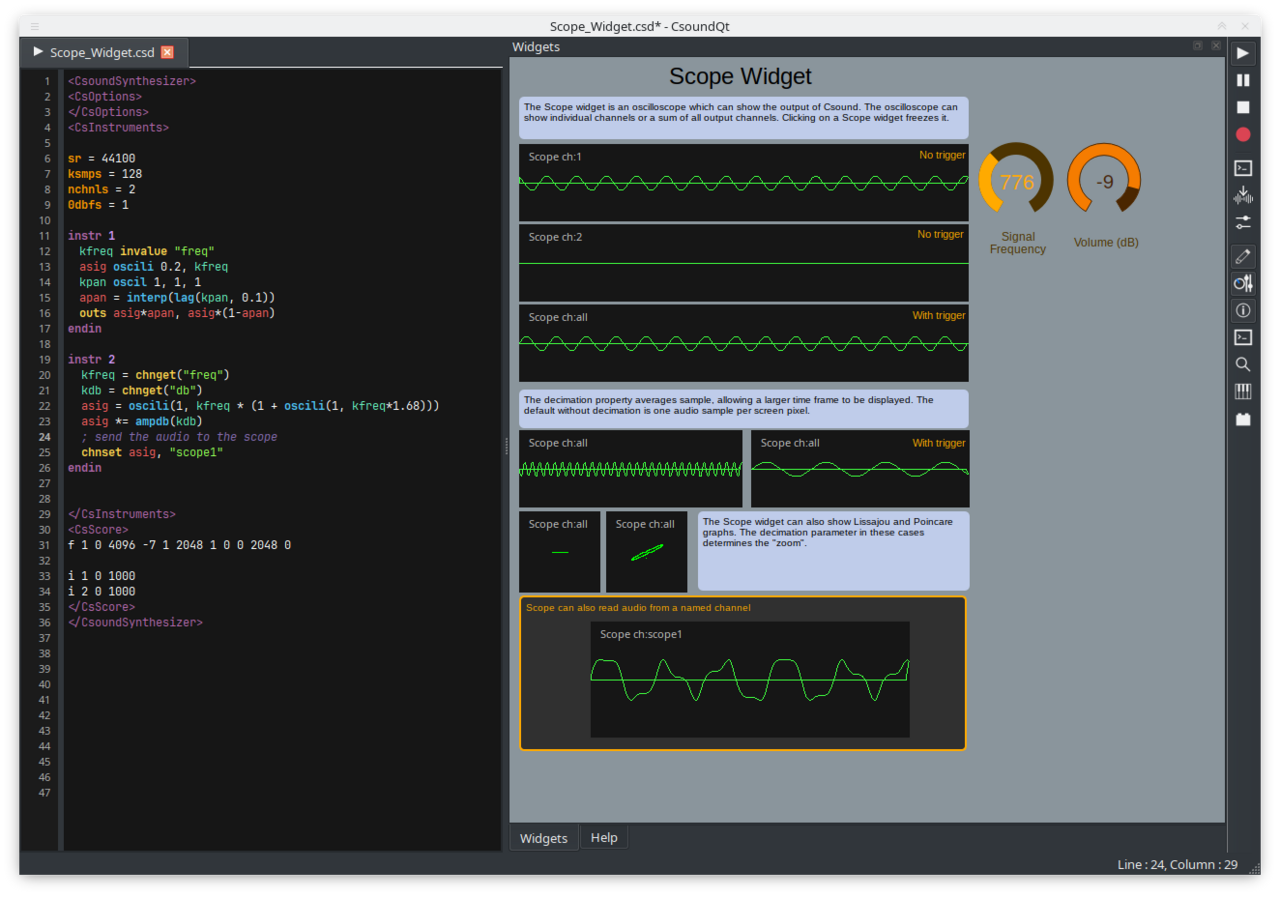This screenshot has height=898, width=1280.
Task: Click the render-to-file waveform download icon
Action: click(x=1243, y=195)
